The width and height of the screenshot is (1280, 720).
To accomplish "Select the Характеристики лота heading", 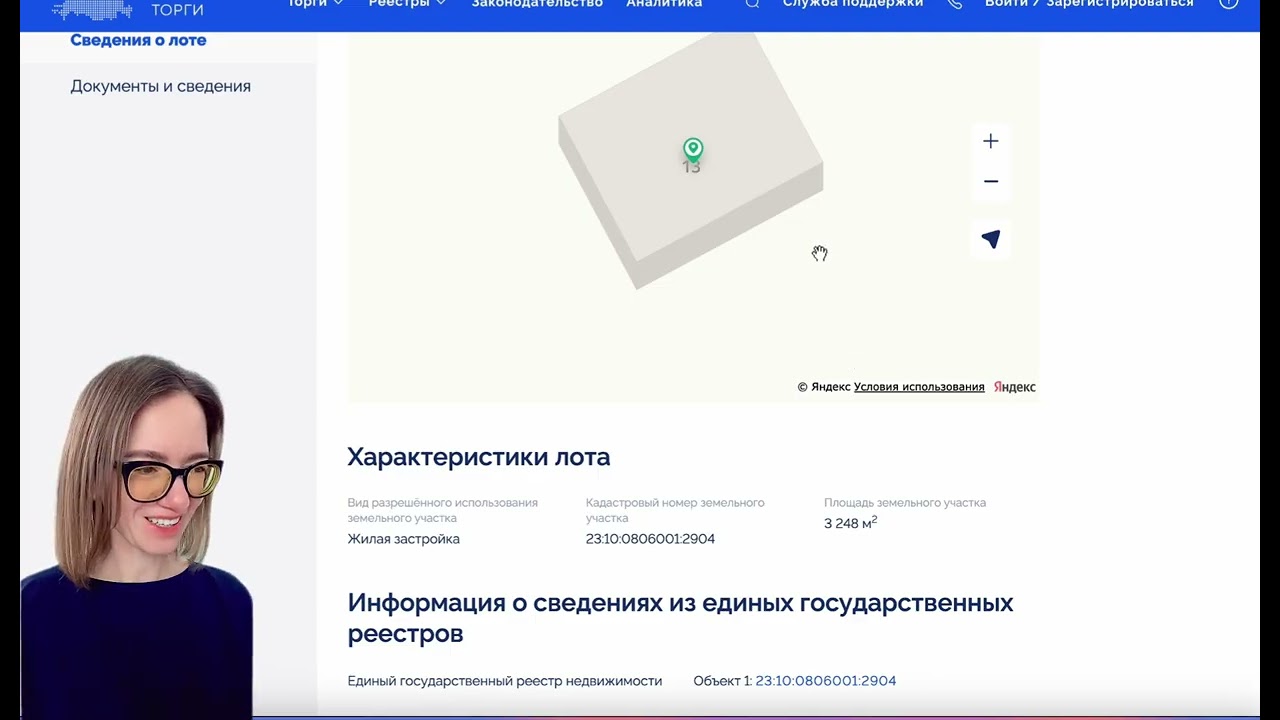I will [478, 457].
